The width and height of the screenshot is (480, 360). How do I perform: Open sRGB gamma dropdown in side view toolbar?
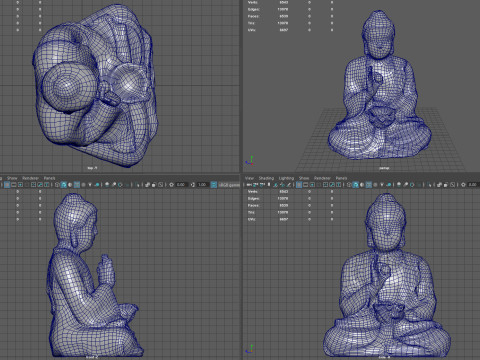[229, 184]
